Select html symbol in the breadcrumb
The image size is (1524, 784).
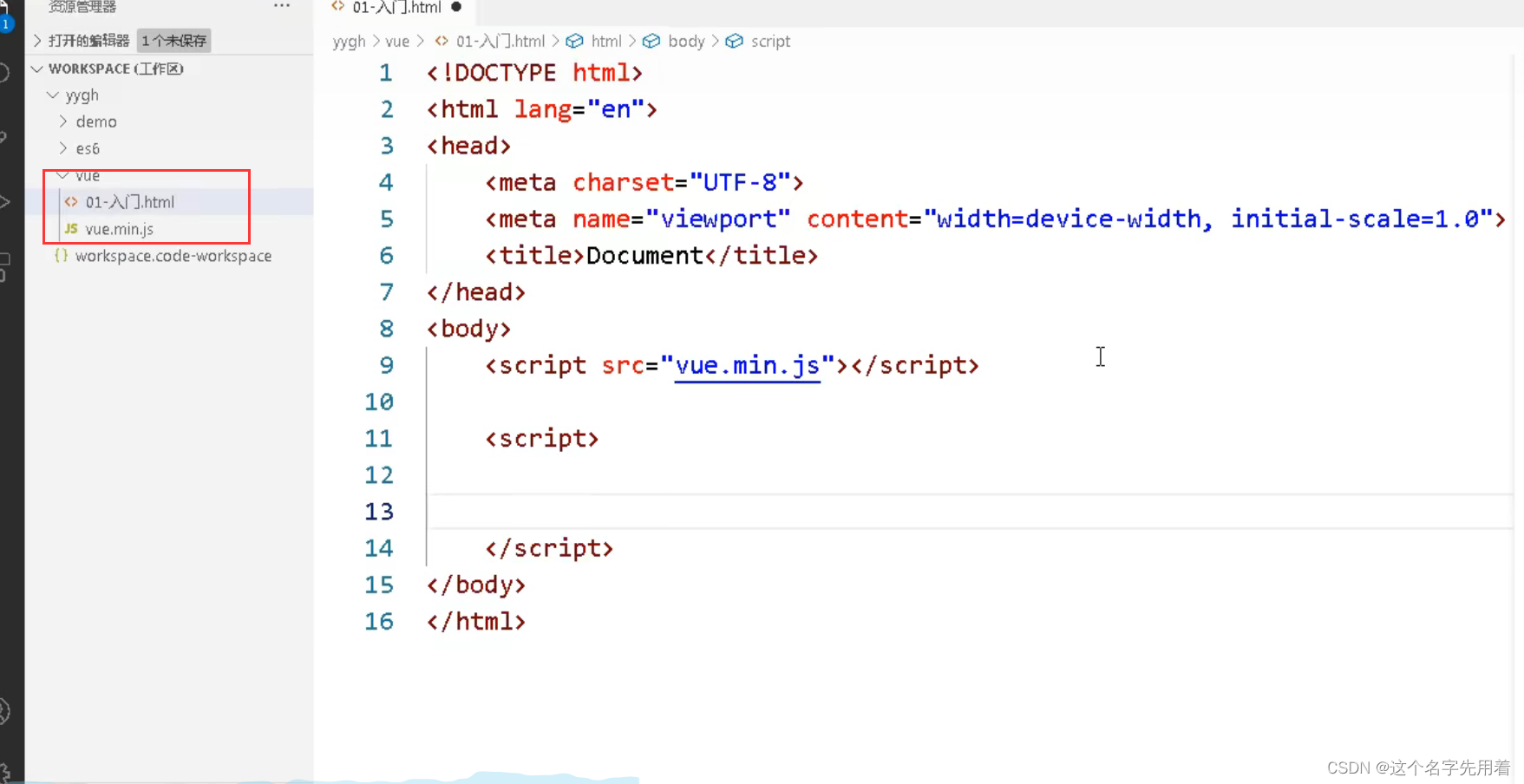(606, 42)
